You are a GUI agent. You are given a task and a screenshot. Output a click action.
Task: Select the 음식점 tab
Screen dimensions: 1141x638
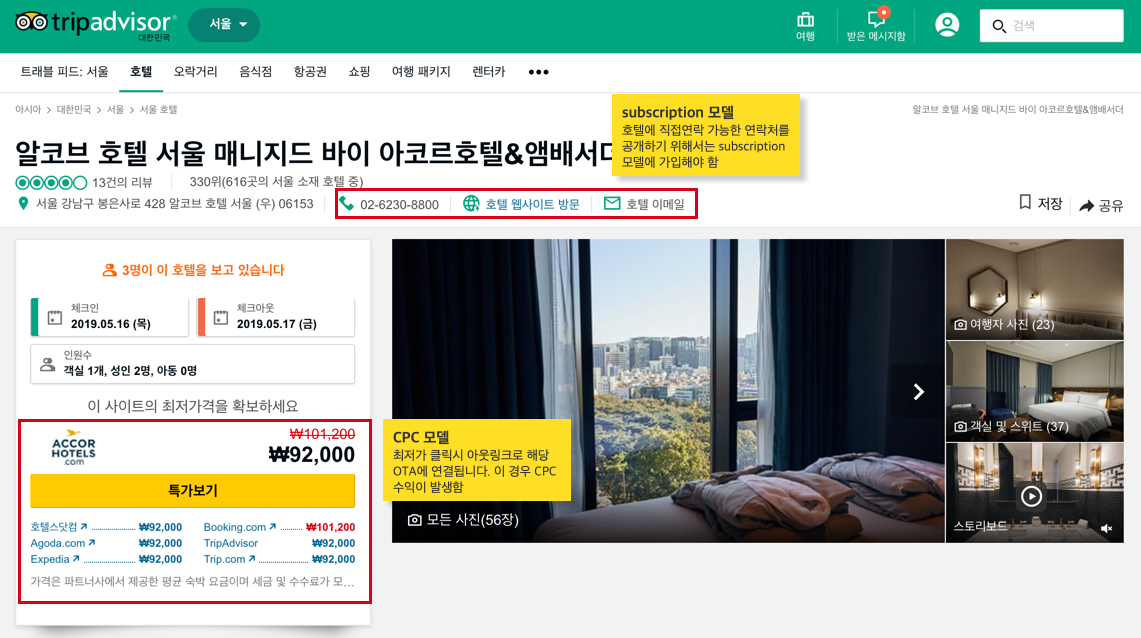click(x=255, y=72)
